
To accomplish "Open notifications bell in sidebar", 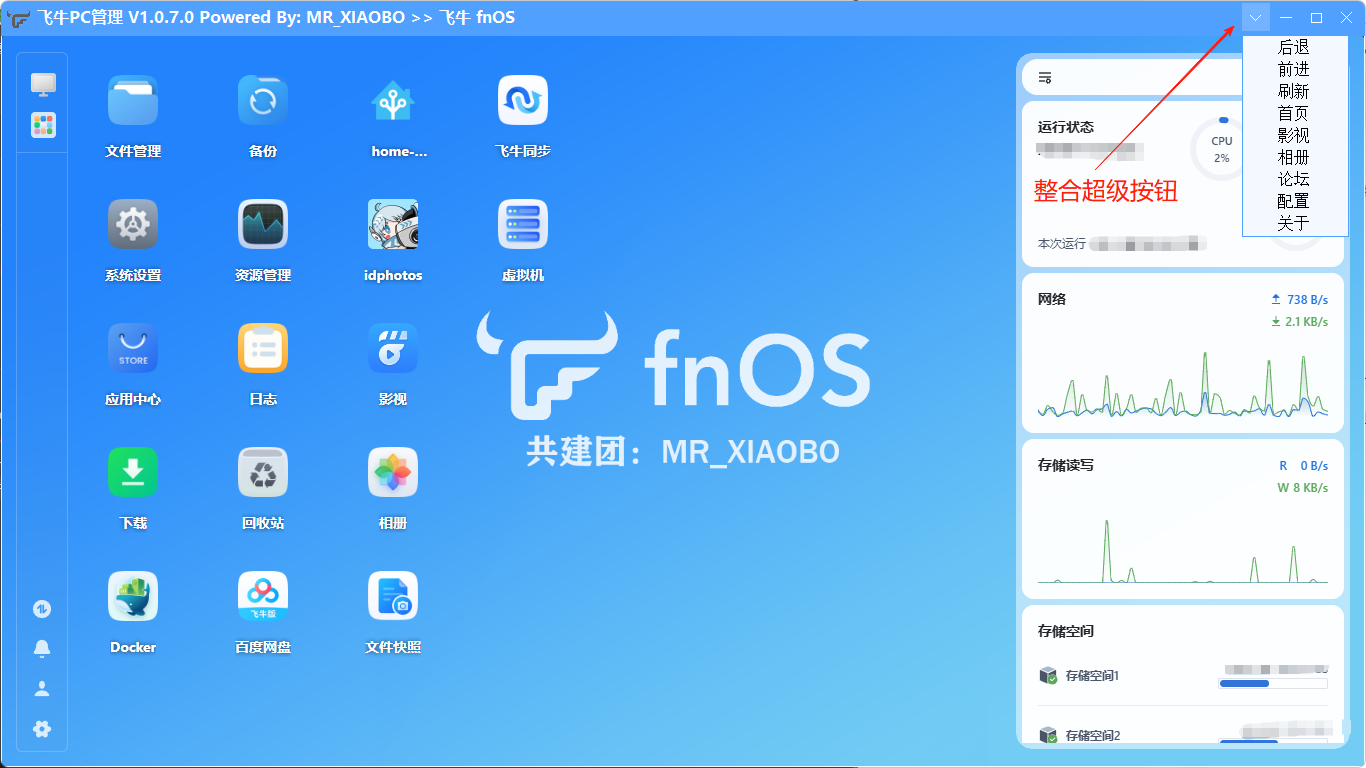I will [x=42, y=649].
